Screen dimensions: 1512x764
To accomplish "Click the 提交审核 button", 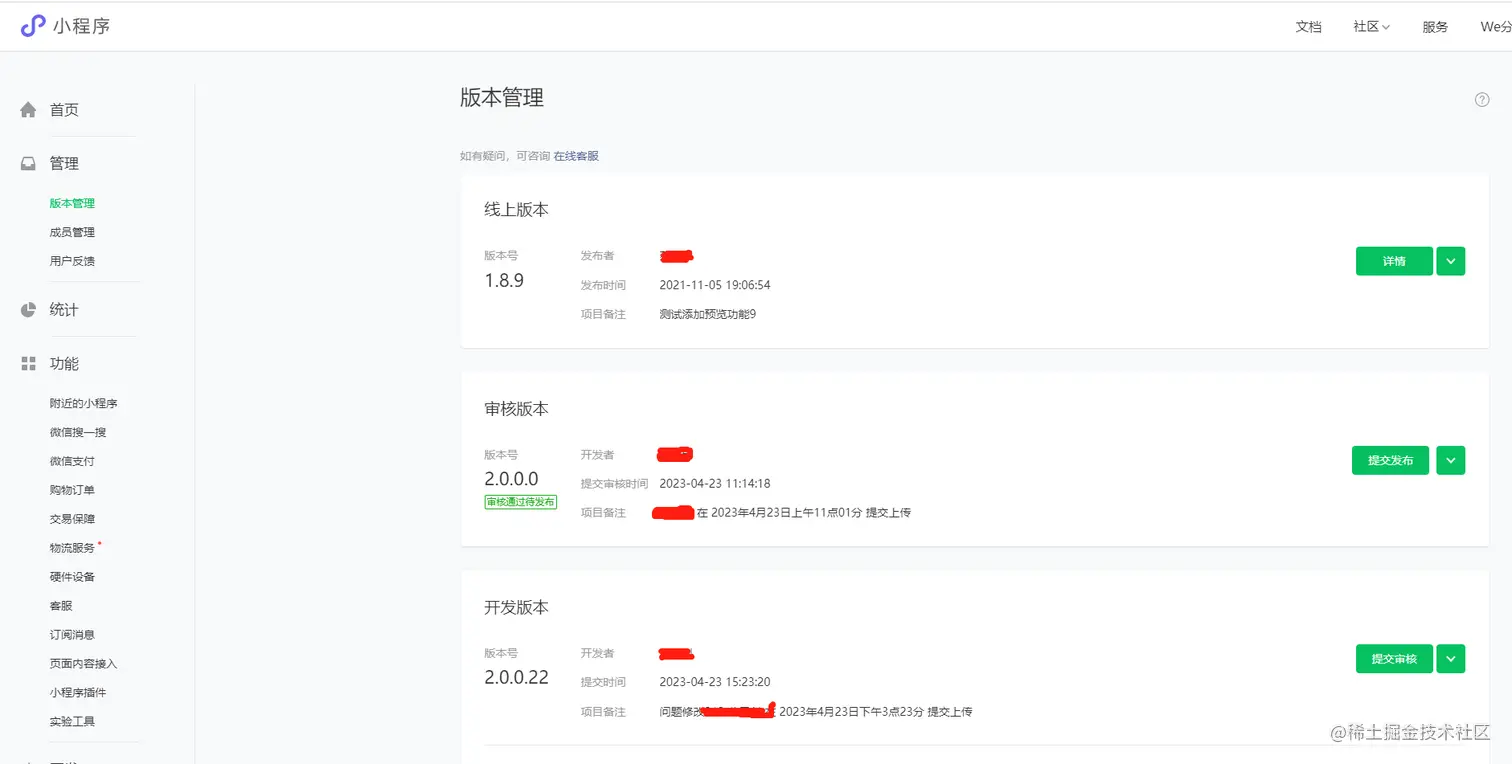I will tap(1394, 659).
